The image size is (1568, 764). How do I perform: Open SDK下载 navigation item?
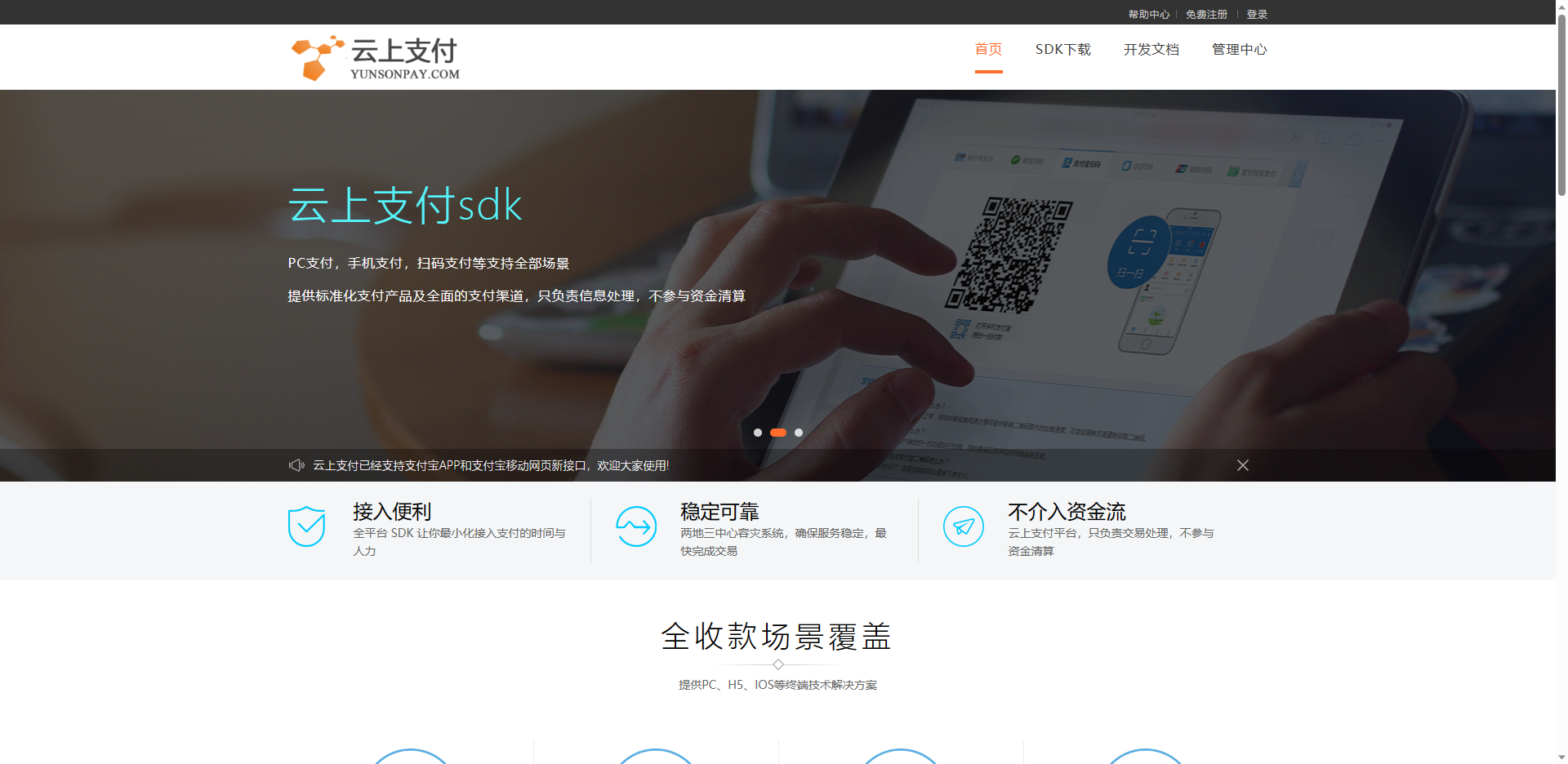(x=1062, y=50)
